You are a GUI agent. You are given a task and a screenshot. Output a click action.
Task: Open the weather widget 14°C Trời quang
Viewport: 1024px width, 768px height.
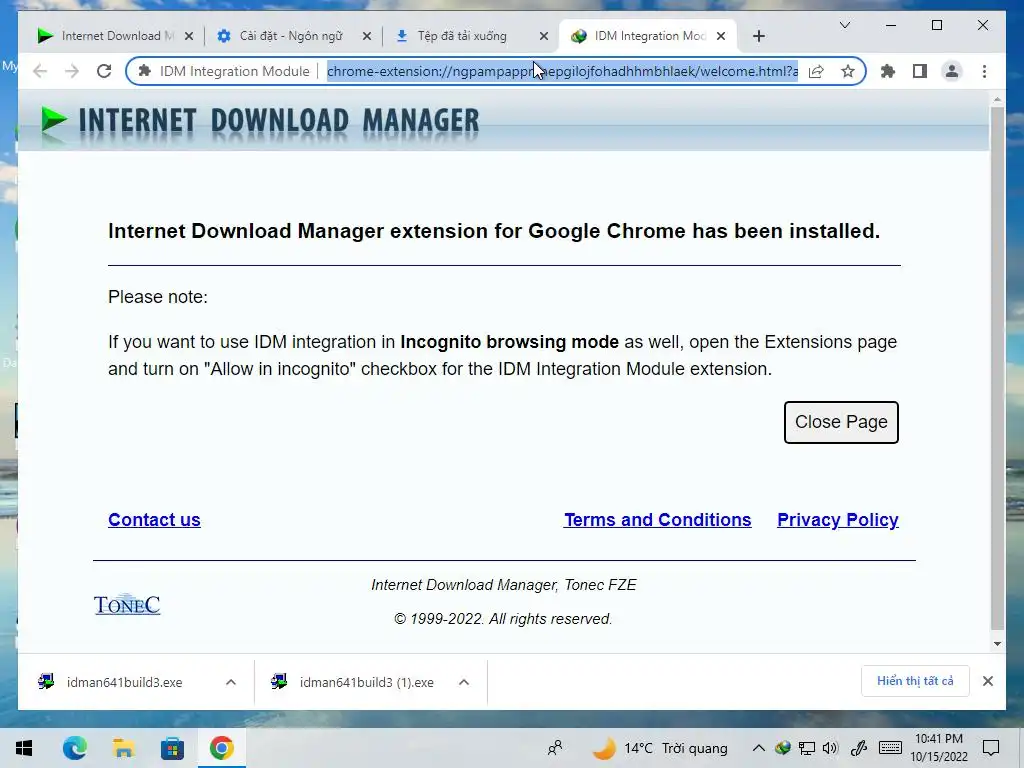(x=660, y=748)
